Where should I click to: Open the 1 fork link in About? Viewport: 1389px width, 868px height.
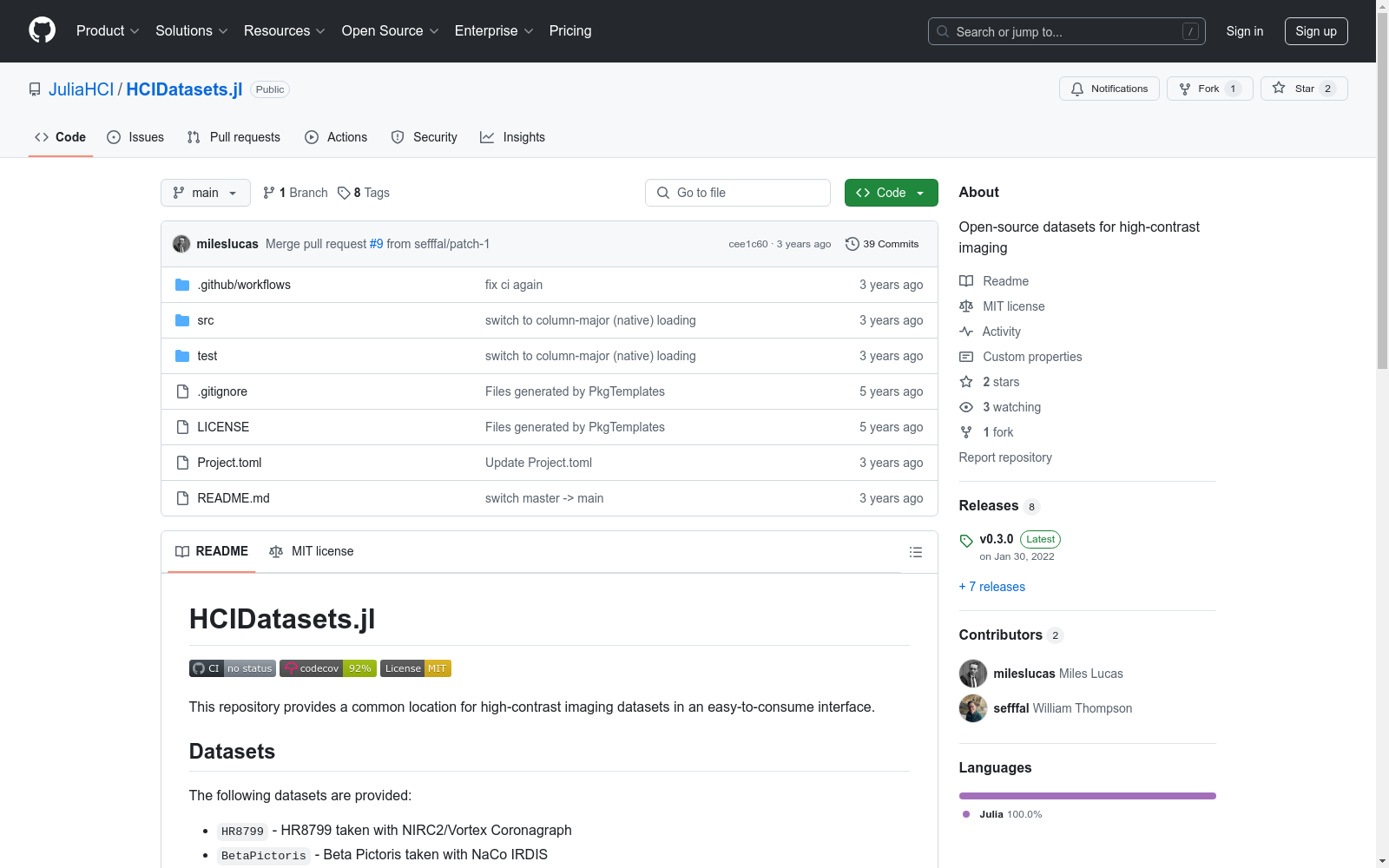998,432
